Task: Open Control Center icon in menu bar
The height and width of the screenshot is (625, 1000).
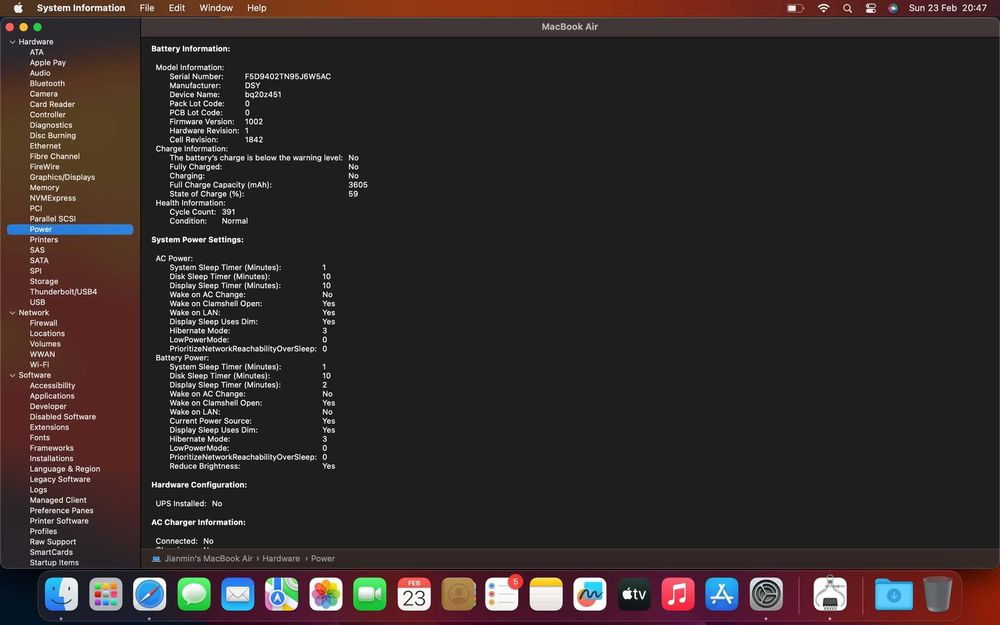Action: [x=871, y=8]
